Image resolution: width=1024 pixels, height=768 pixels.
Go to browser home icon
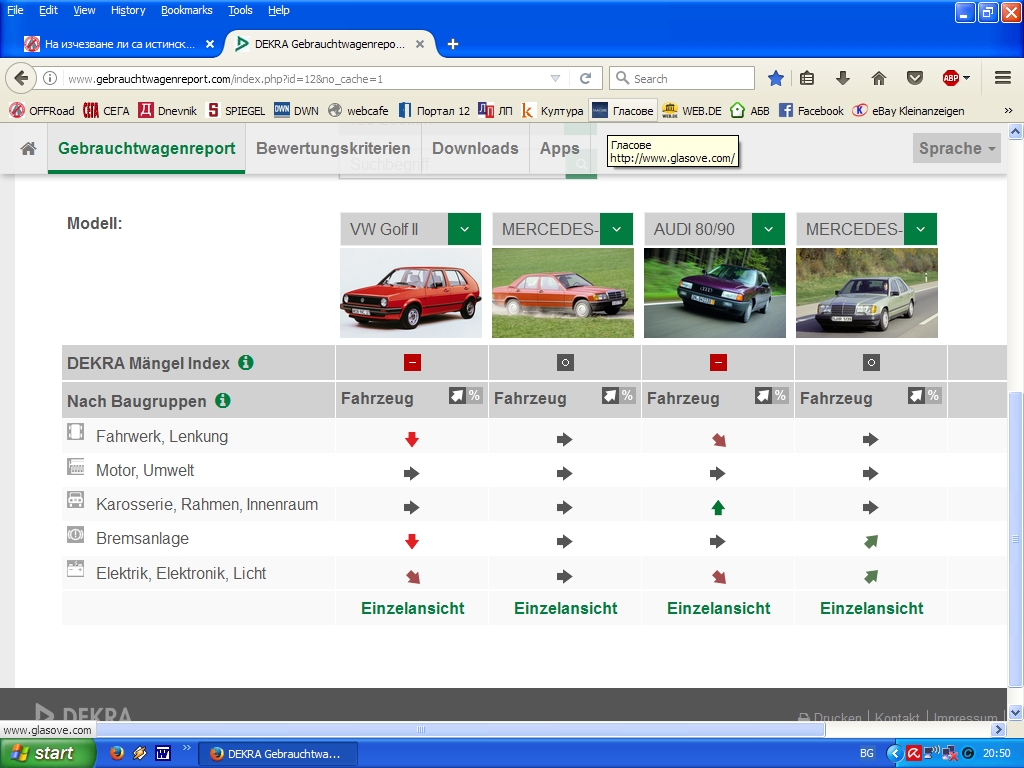[x=879, y=78]
